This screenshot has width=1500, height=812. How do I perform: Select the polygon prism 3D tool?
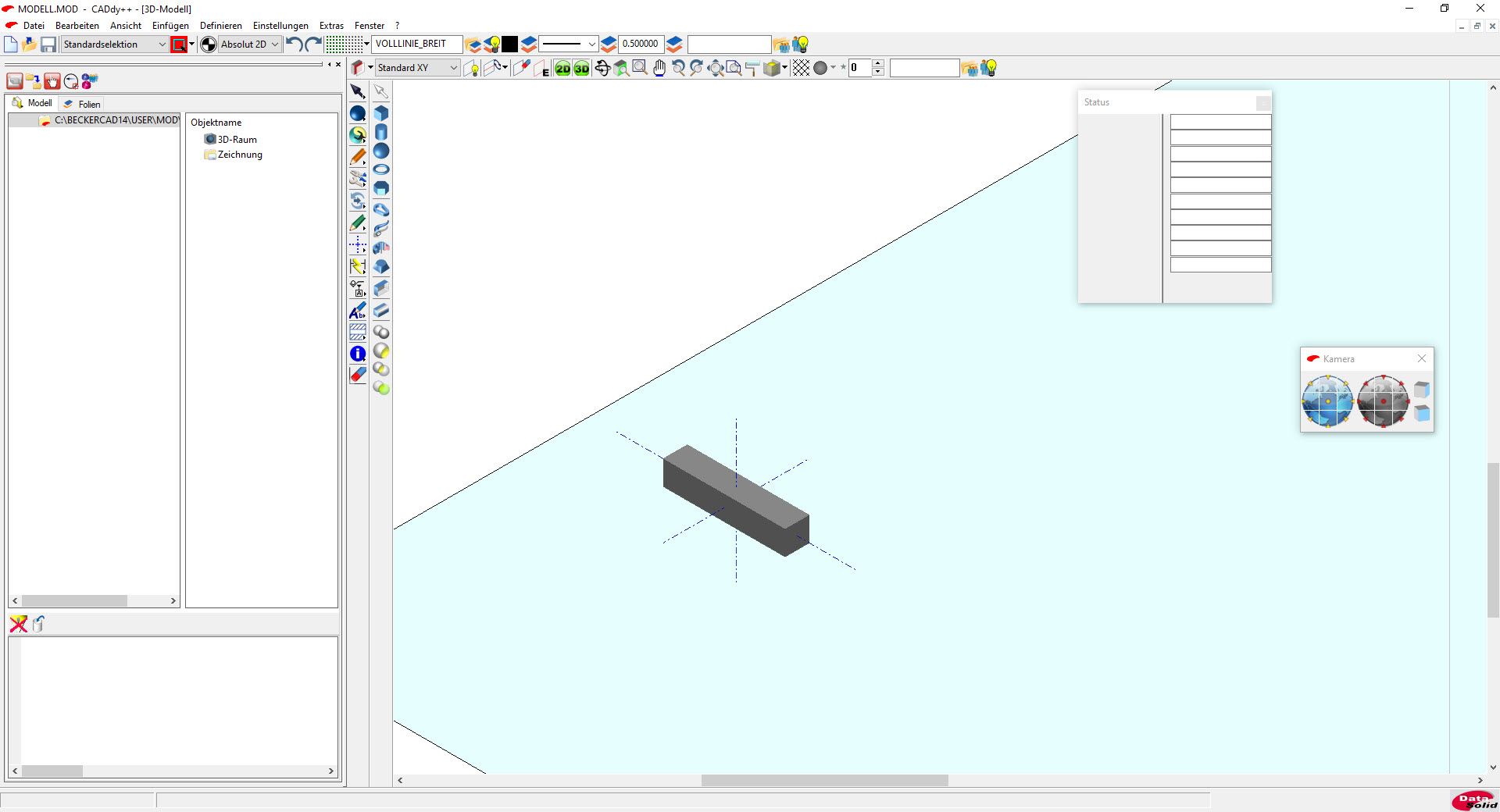pyautogui.click(x=381, y=188)
